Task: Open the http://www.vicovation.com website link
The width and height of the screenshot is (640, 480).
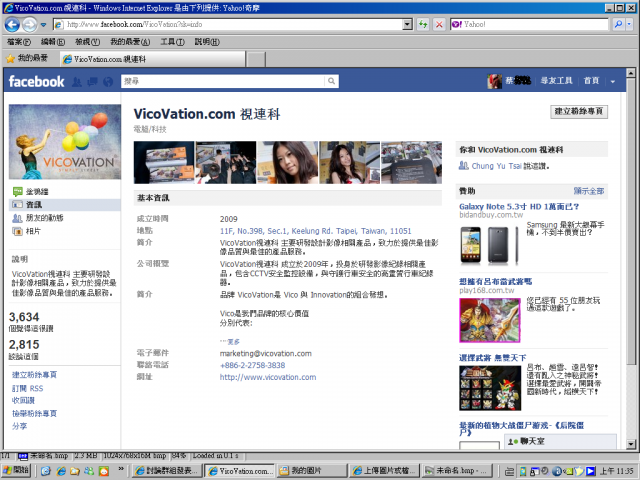Action: tap(268, 377)
